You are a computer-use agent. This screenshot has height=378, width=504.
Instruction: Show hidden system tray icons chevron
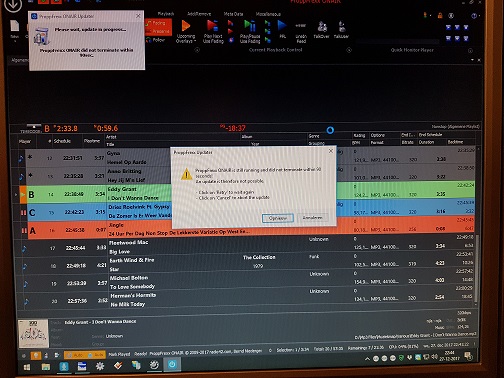pos(367,359)
